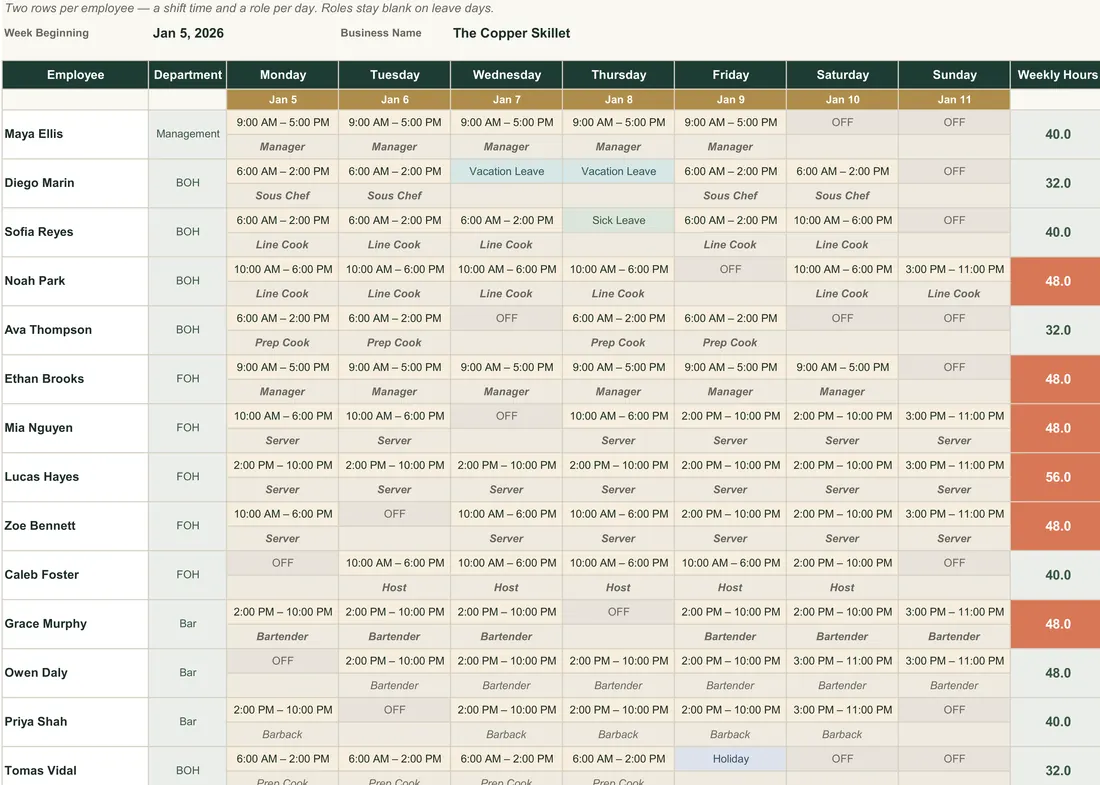
Task: Click Ethan Brooks's Saturday Manager role
Action: [x=843, y=392]
